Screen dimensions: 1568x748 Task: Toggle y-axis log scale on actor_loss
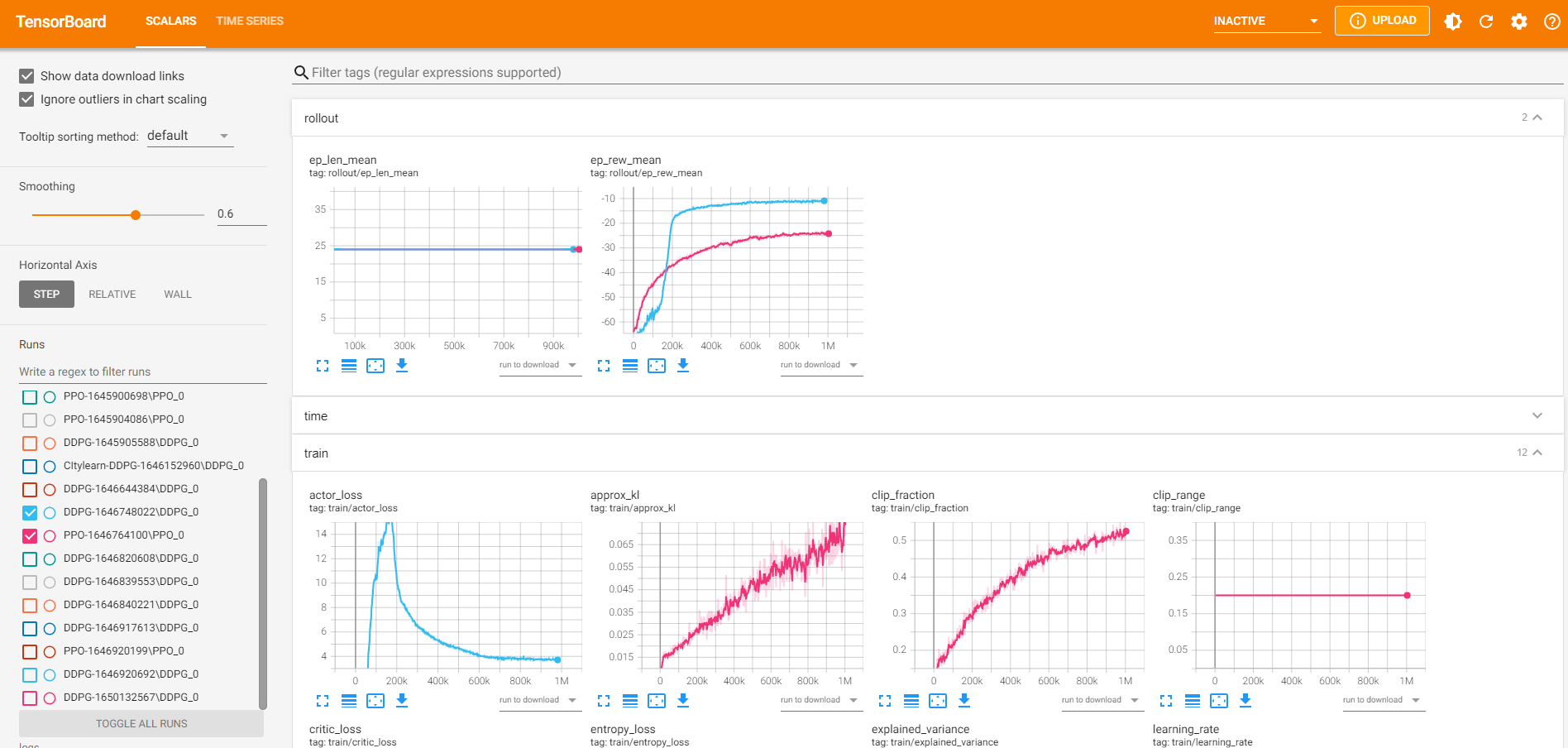tap(349, 701)
